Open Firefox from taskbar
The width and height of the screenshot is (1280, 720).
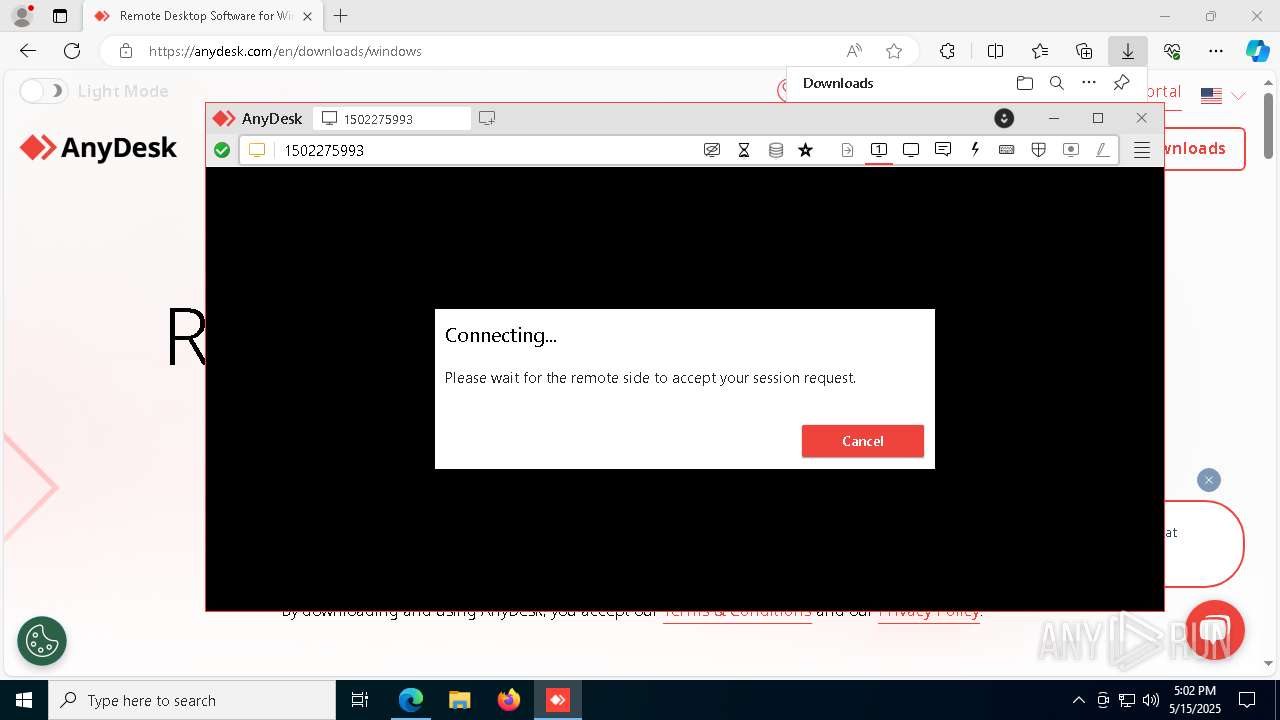tap(509, 700)
